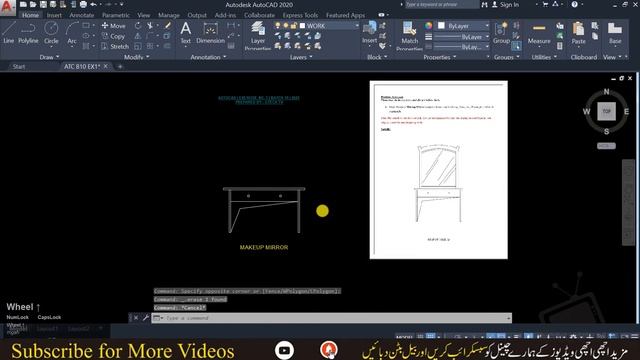Expand the Block panel
640x360 pixels.
click(377, 57)
